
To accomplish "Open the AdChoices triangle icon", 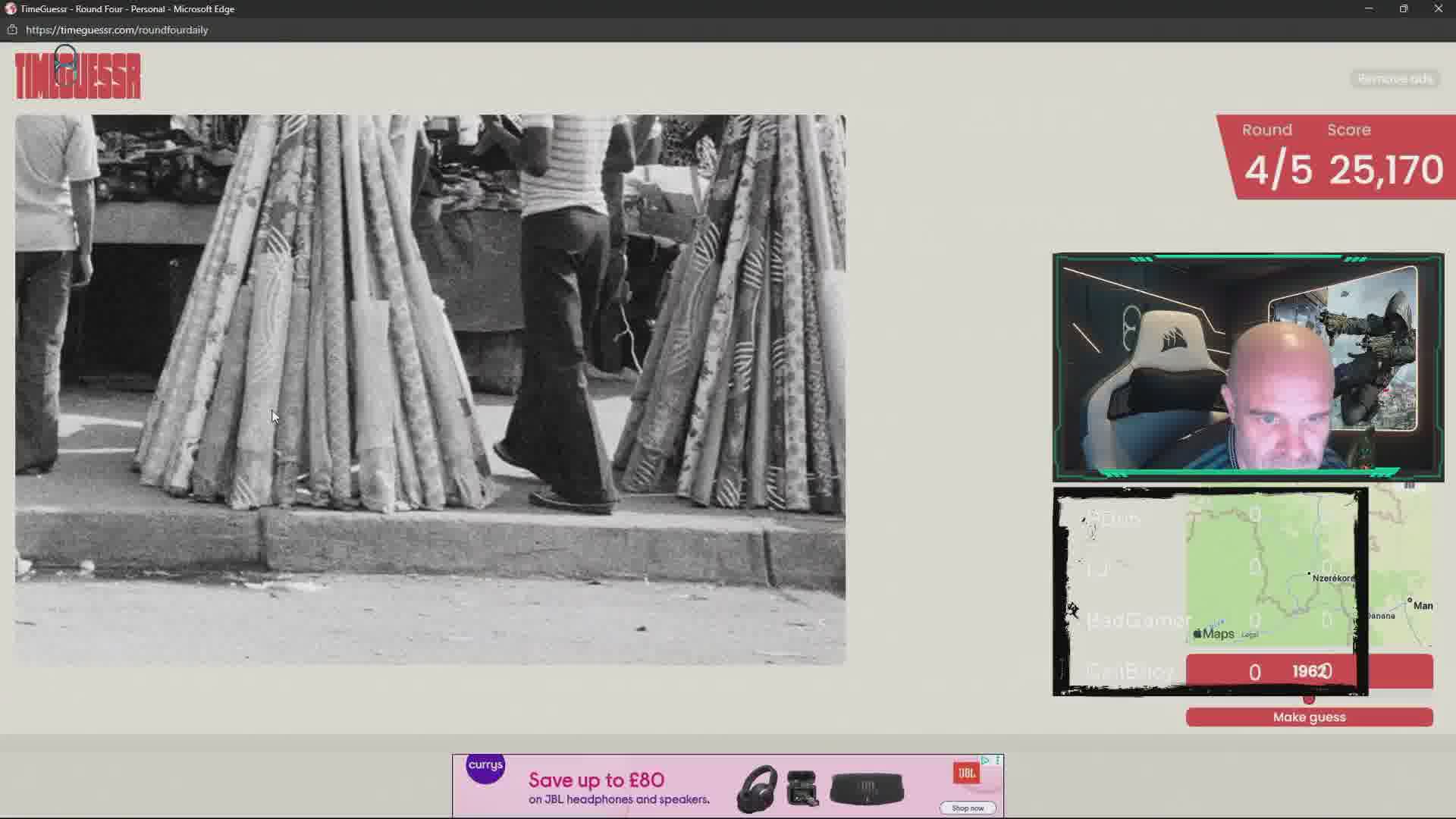I will click(x=986, y=760).
